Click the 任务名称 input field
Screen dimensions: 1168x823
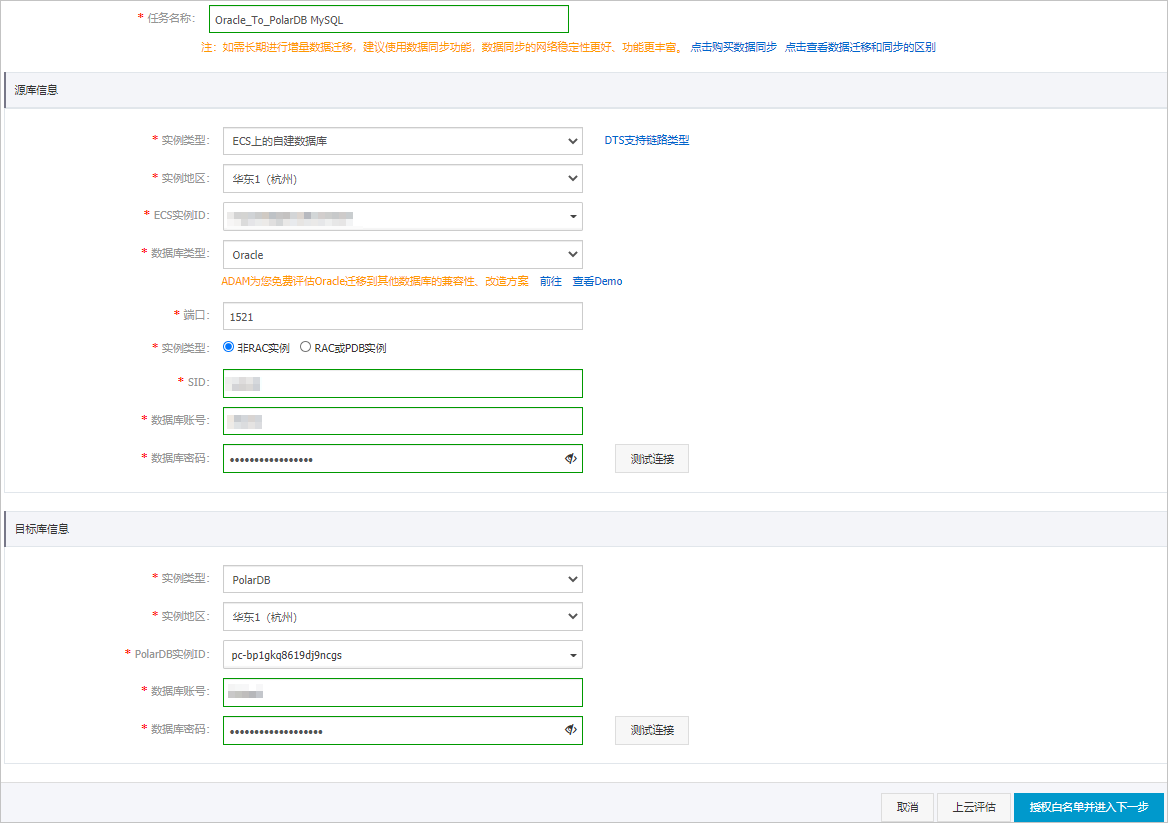[x=388, y=18]
